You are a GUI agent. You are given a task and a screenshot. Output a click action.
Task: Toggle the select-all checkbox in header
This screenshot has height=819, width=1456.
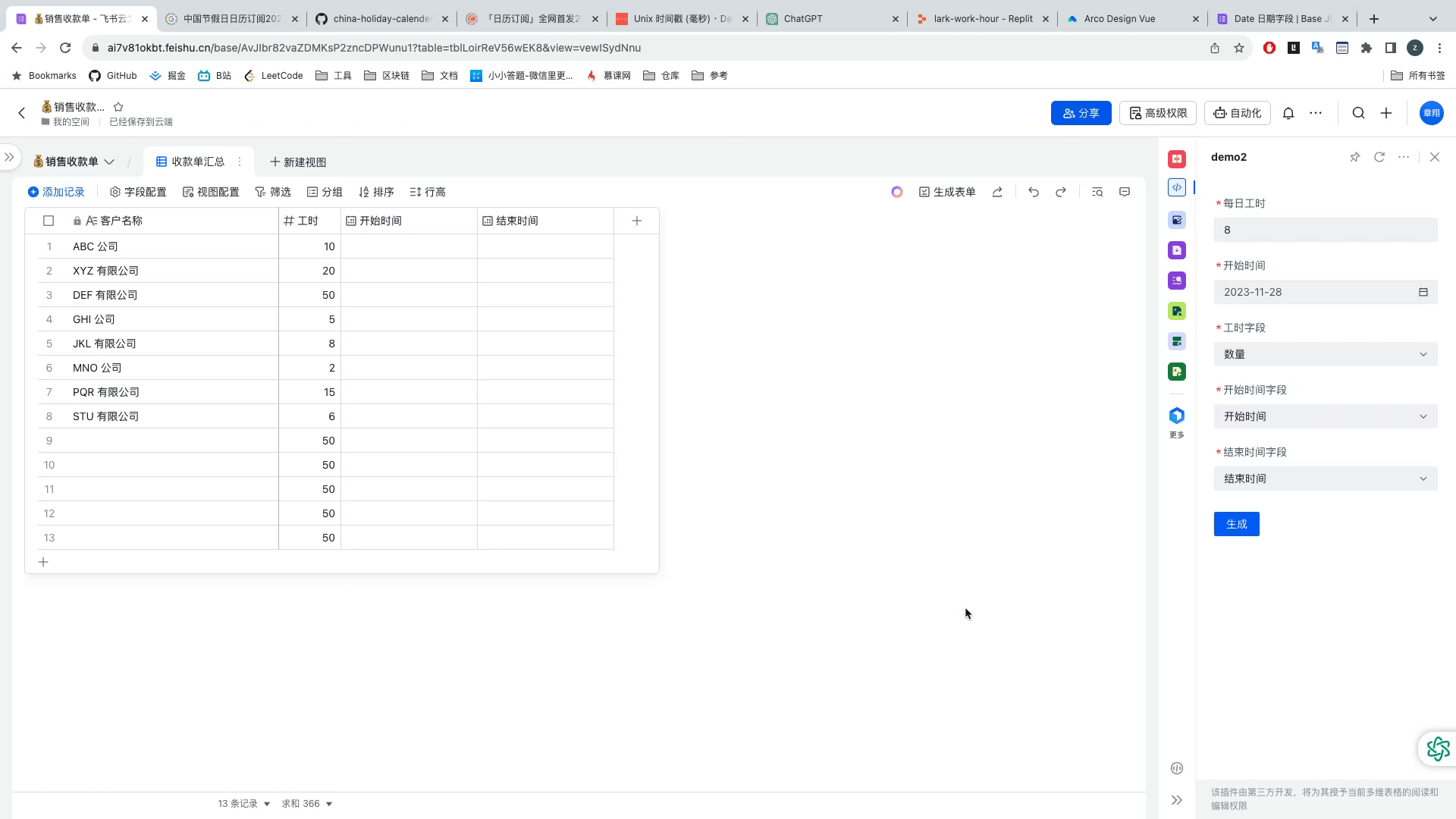[x=49, y=221]
